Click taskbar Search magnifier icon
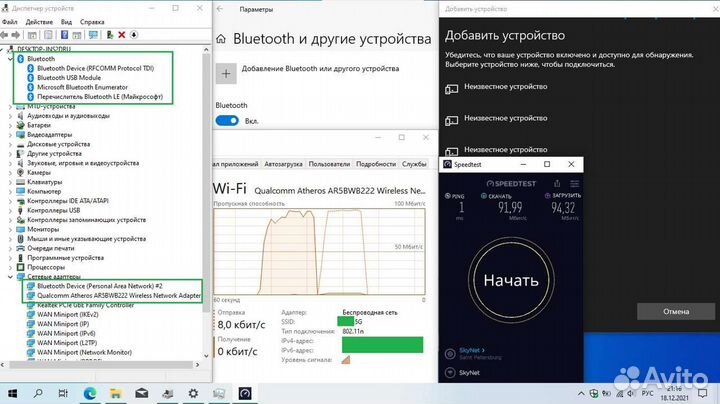This screenshot has height=404, width=720. [x=38, y=393]
